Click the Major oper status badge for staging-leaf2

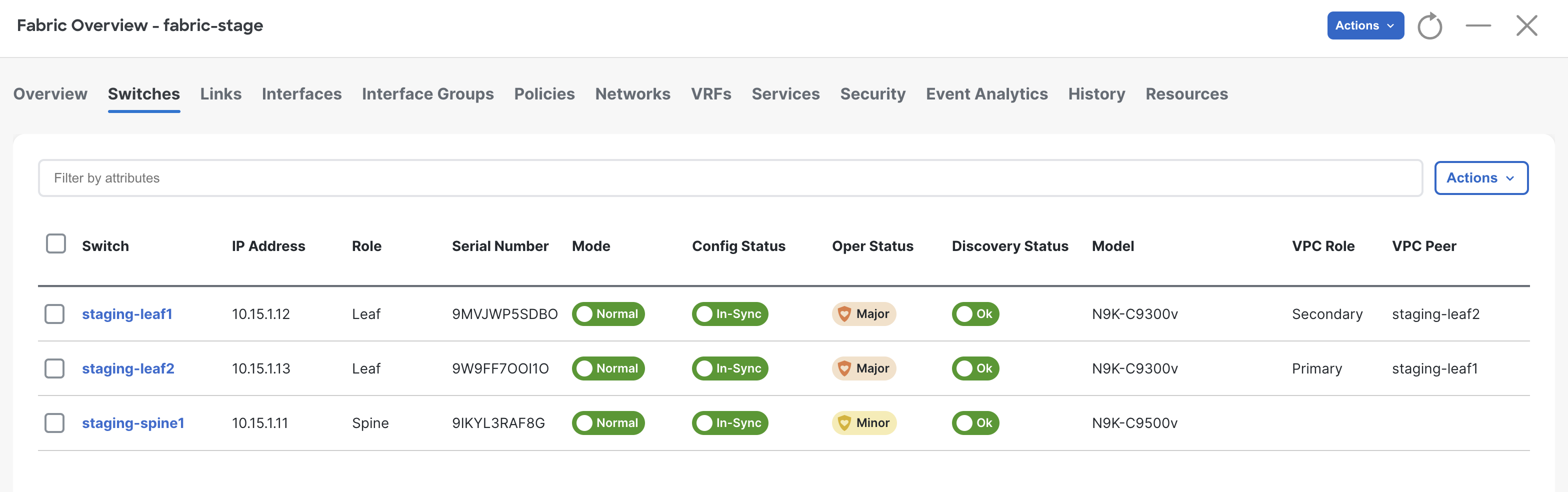(863, 368)
